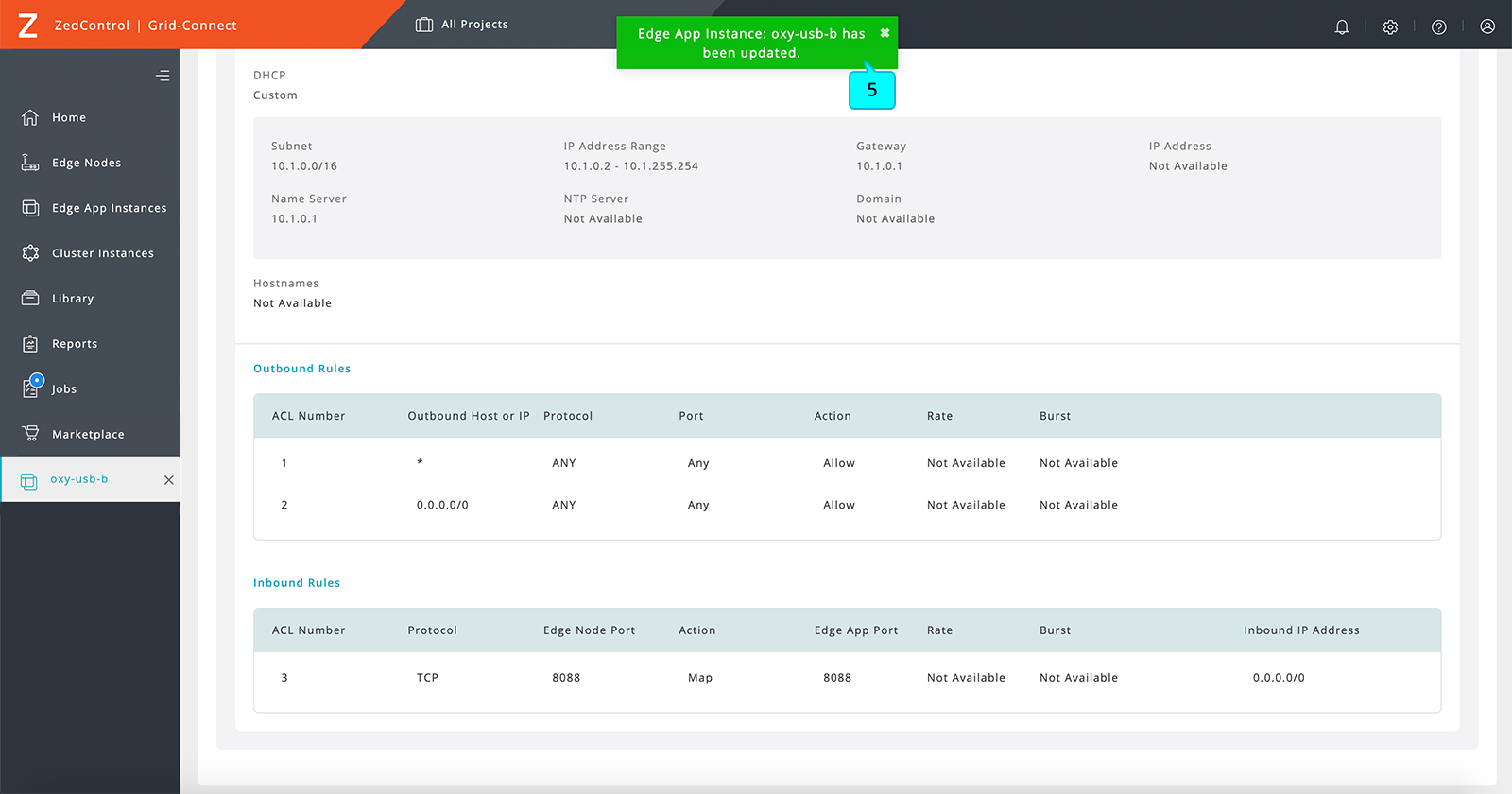Click TCP protocol in inbound rule
This screenshot has width=1512, height=794.
(x=427, y=678)
